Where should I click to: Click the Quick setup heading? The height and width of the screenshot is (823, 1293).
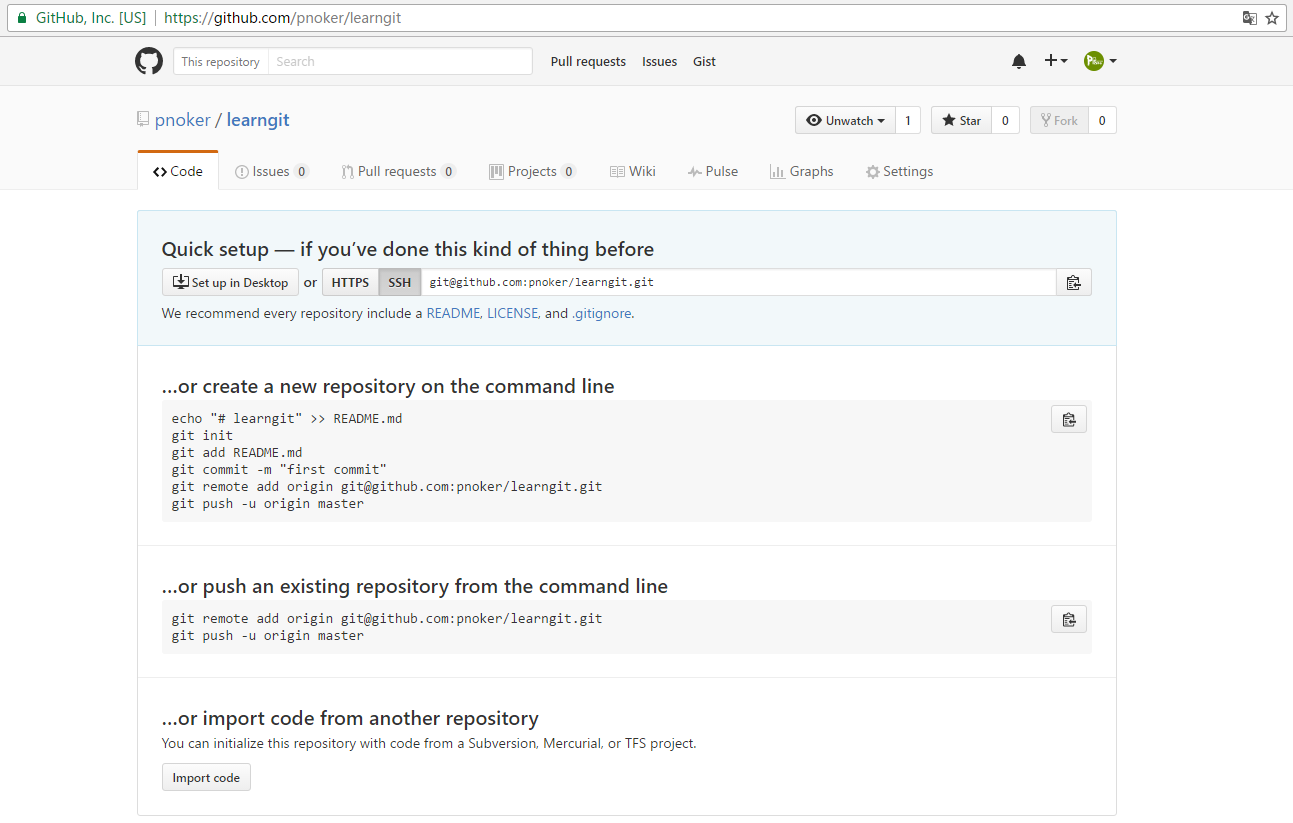tap(408, 249)
